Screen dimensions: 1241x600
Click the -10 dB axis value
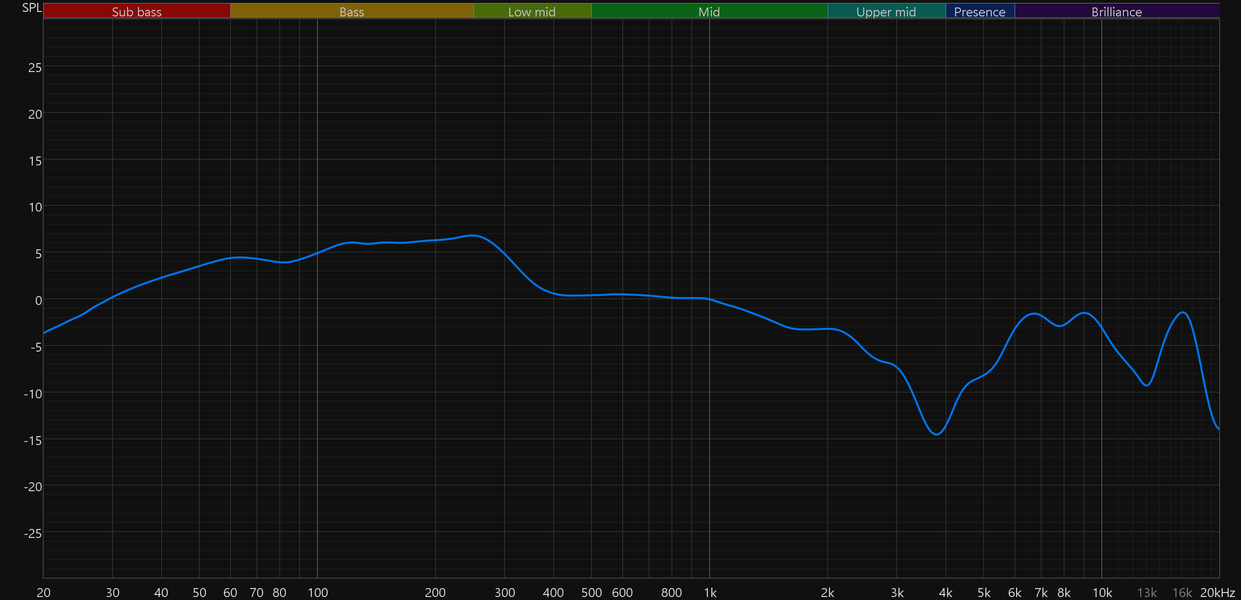[32, 393]
